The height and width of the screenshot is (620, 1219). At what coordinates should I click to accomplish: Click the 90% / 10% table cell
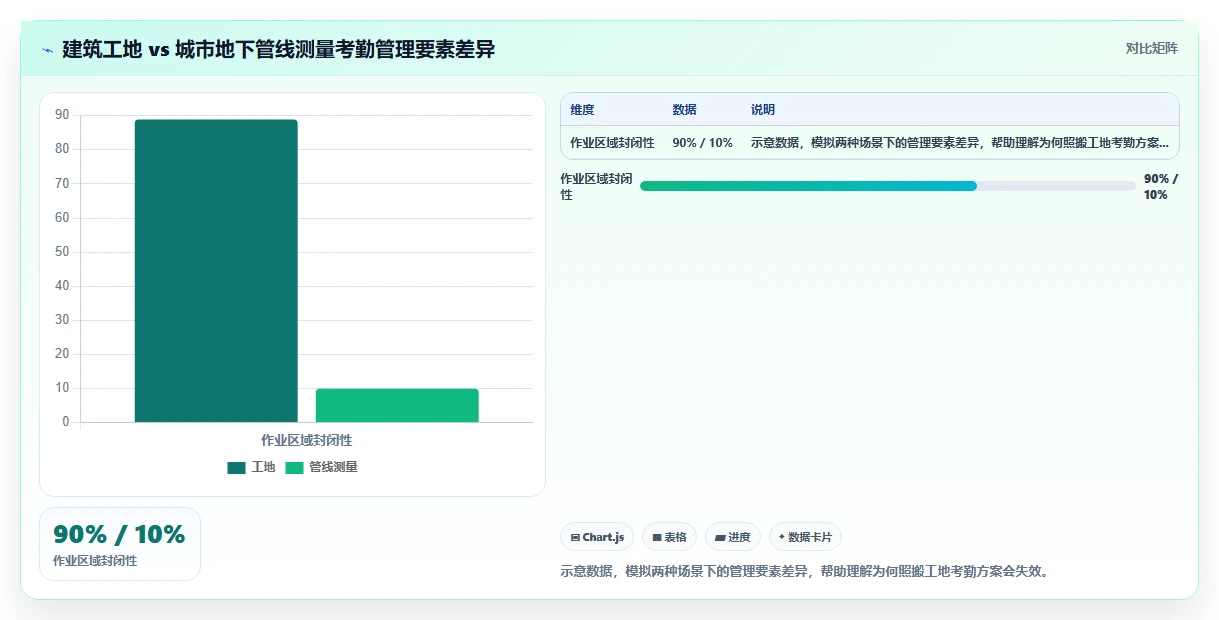702,143
